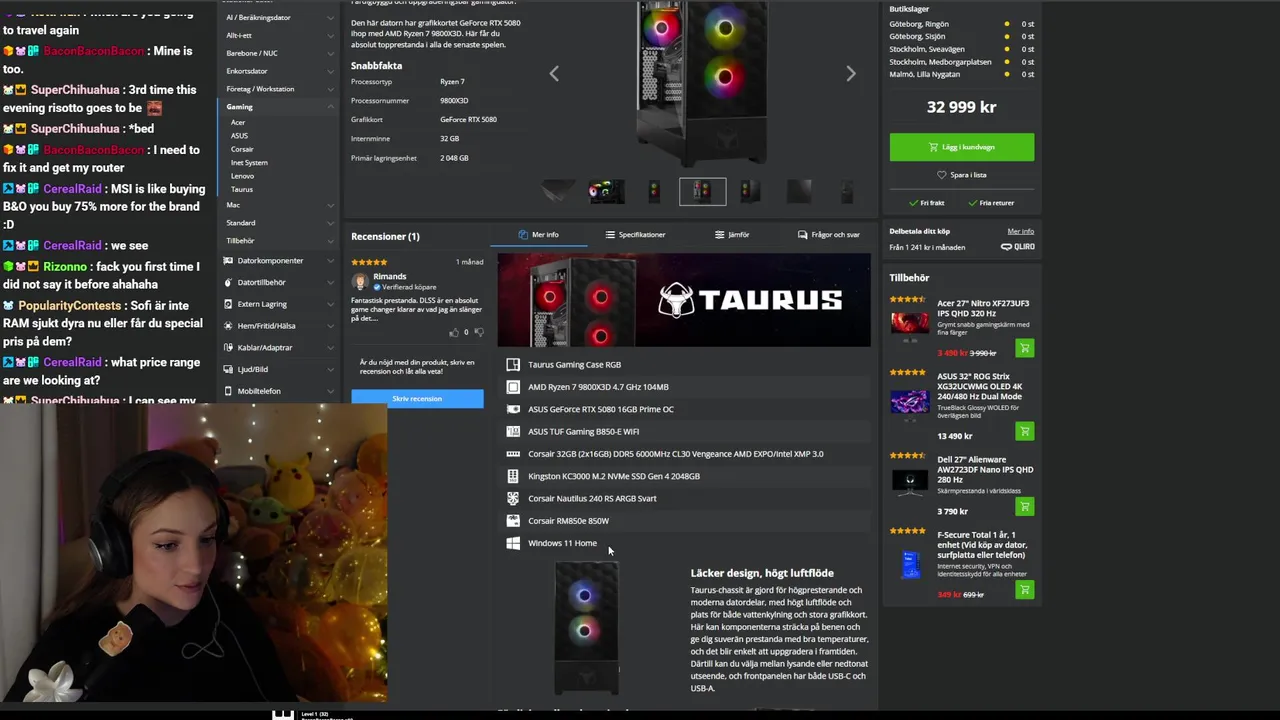Expand the Mac category
This screenshot has width=1280, height=720.
click(331, 205)
